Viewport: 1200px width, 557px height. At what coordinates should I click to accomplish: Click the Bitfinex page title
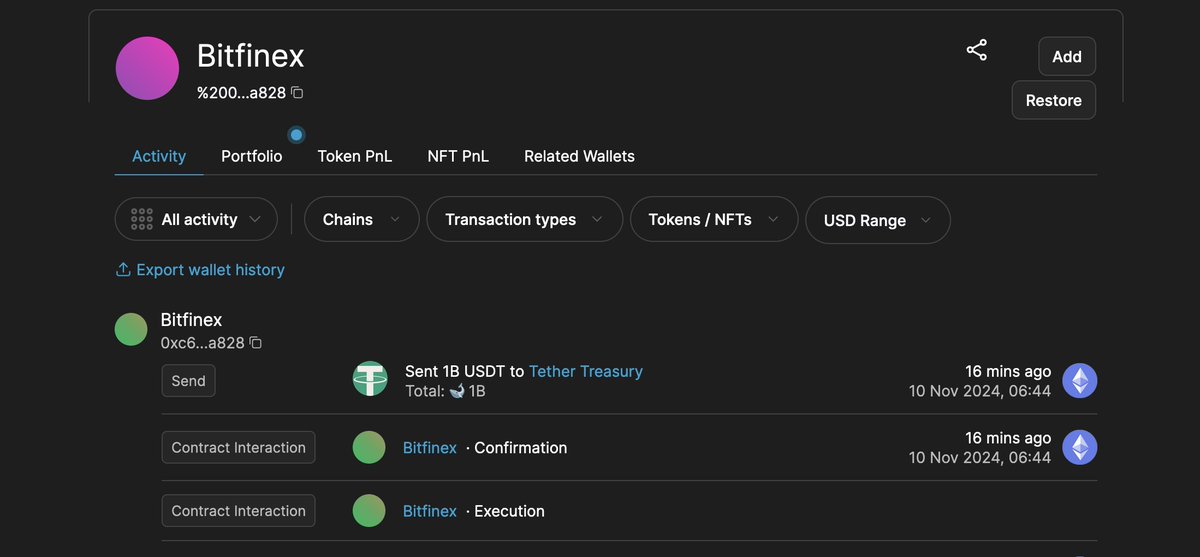250,55
